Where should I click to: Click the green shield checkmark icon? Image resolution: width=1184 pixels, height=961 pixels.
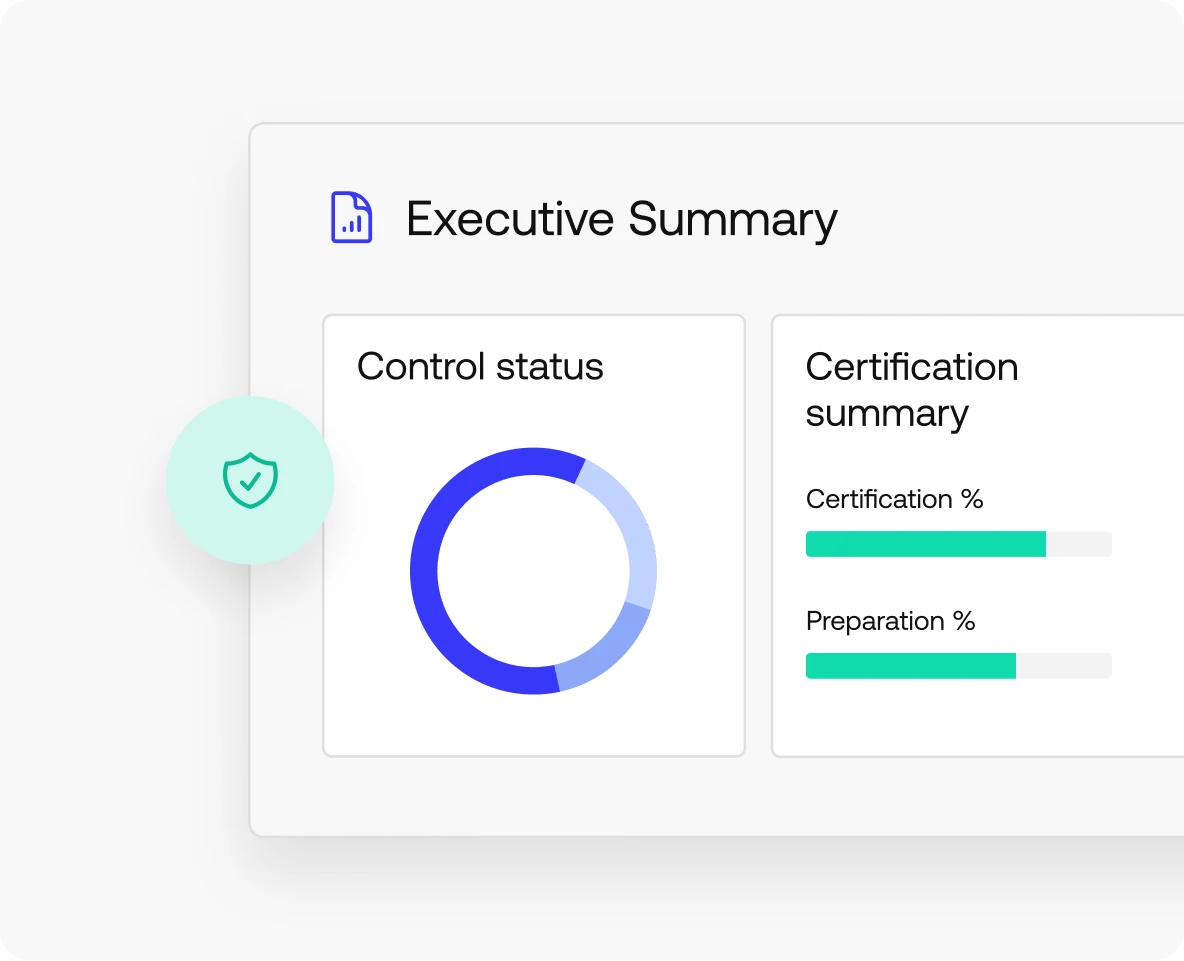[x=250, y=480]
